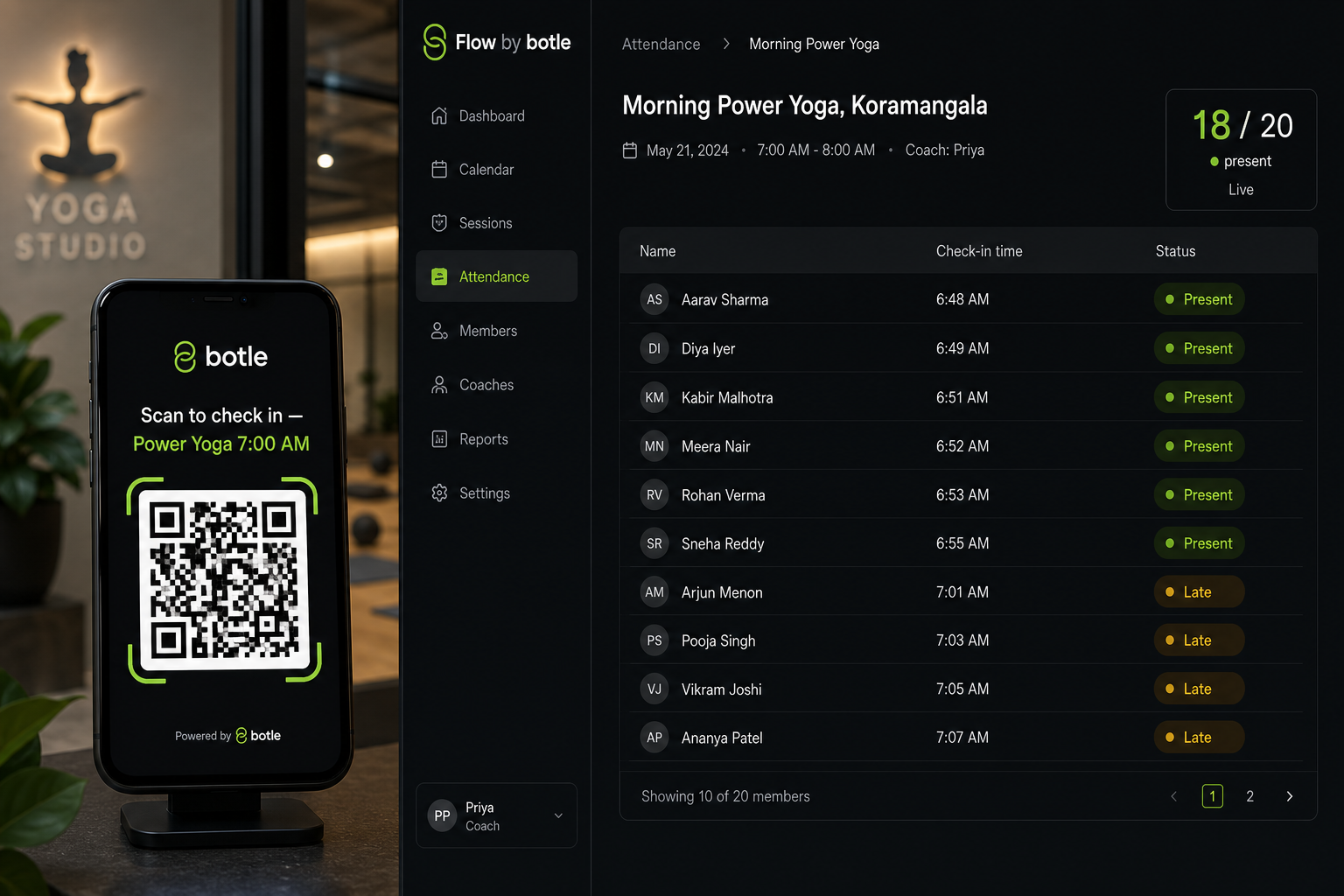The height and width of the screenshot is (896, 1344).
Task: Click the 7:07 AM check-in time
Action: (962, 738)
